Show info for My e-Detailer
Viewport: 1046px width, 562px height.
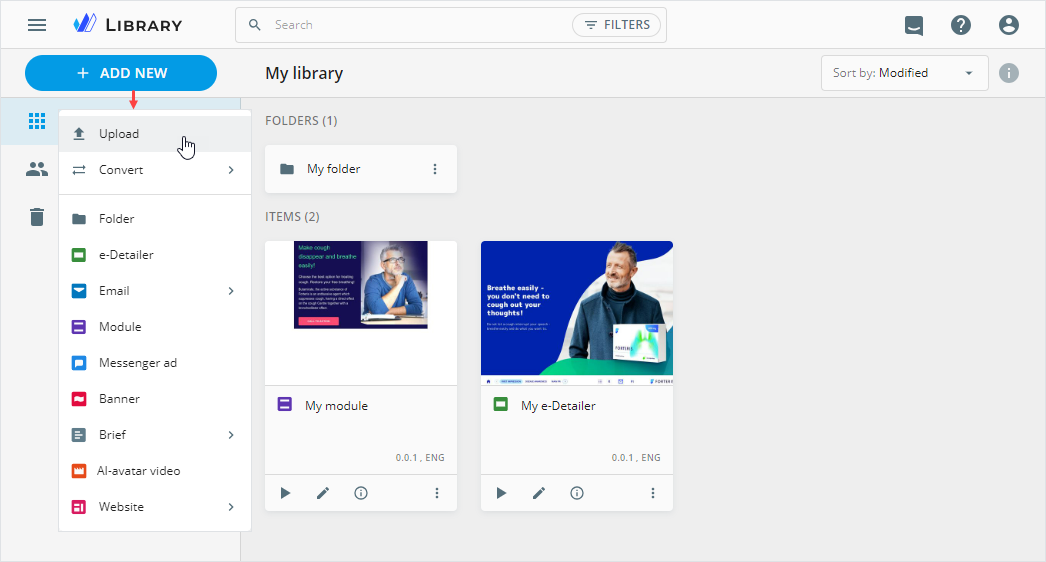[x=577, y=493]
